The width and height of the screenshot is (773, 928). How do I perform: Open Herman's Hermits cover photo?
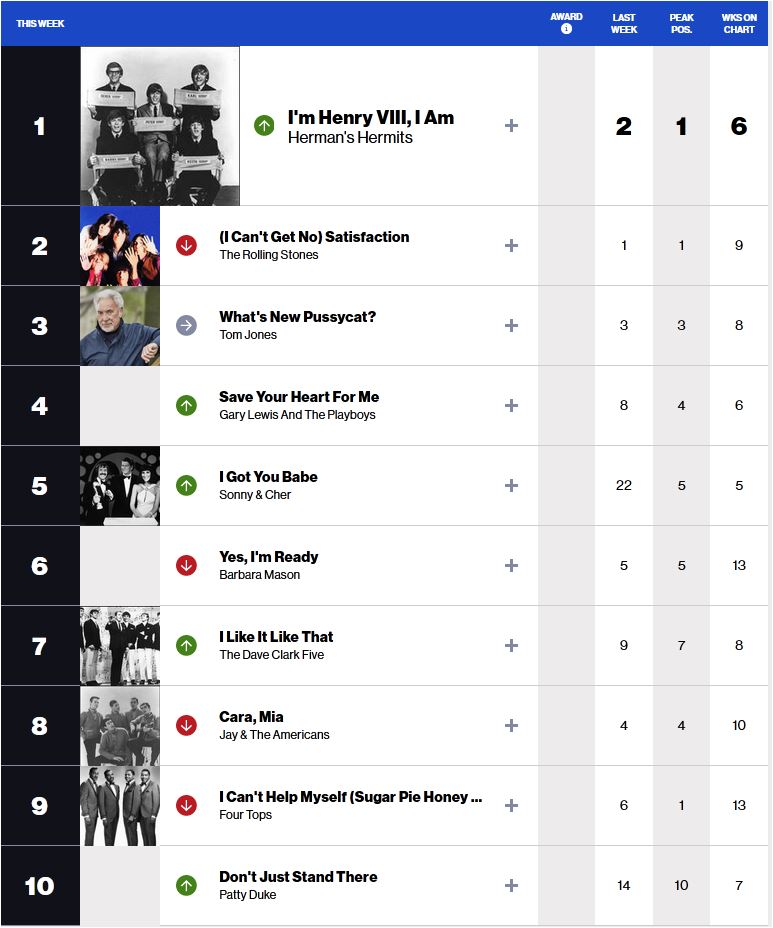coord(160,126)
